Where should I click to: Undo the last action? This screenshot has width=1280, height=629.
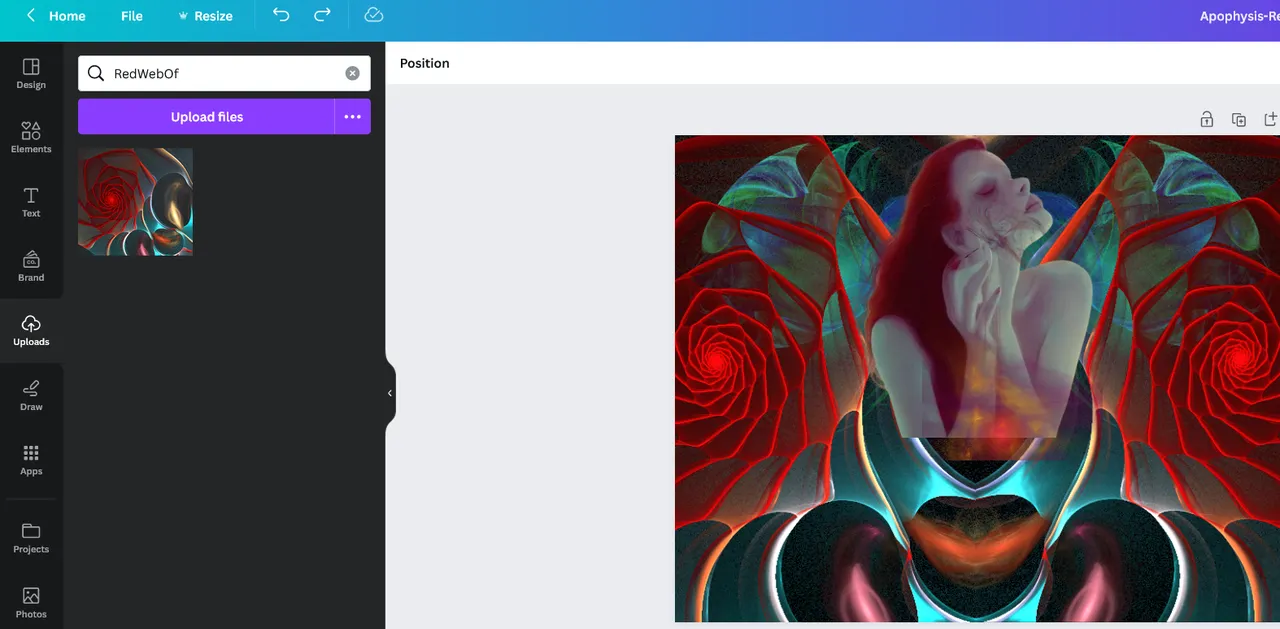tap(281, 15)
